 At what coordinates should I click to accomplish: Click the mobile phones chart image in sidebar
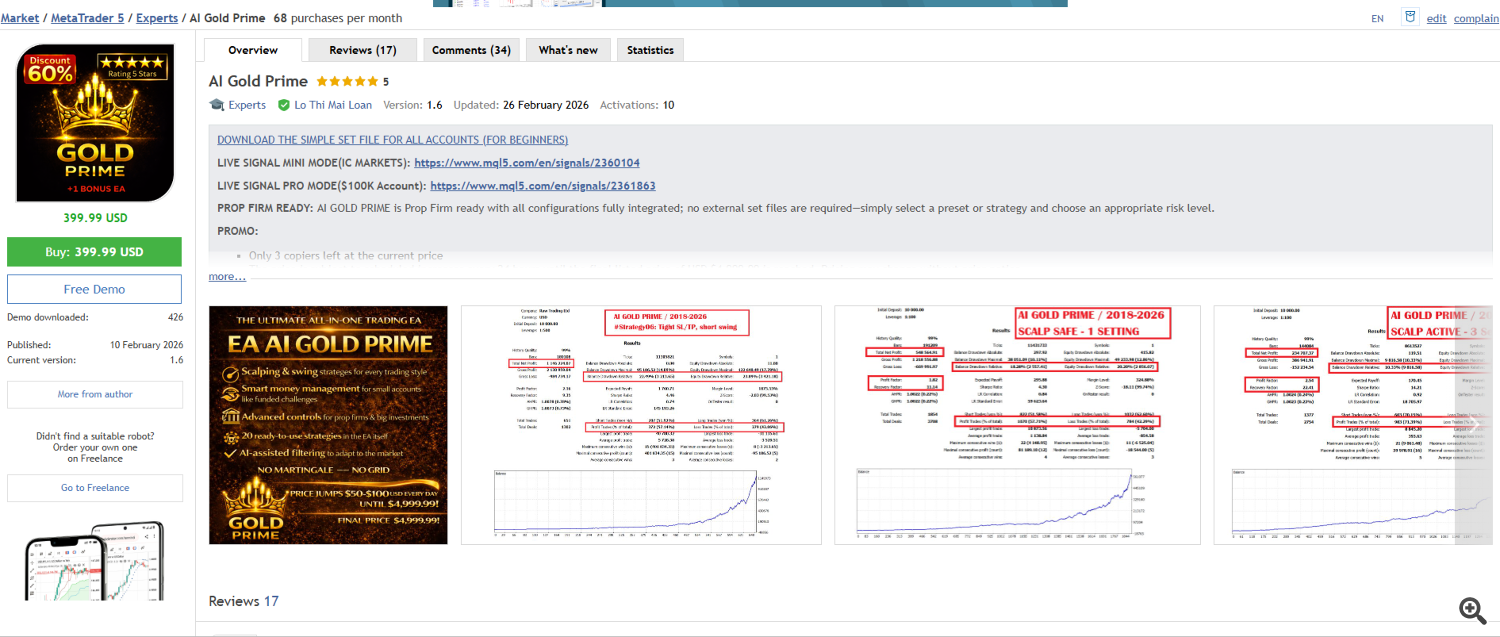click(x=95, y=560)
